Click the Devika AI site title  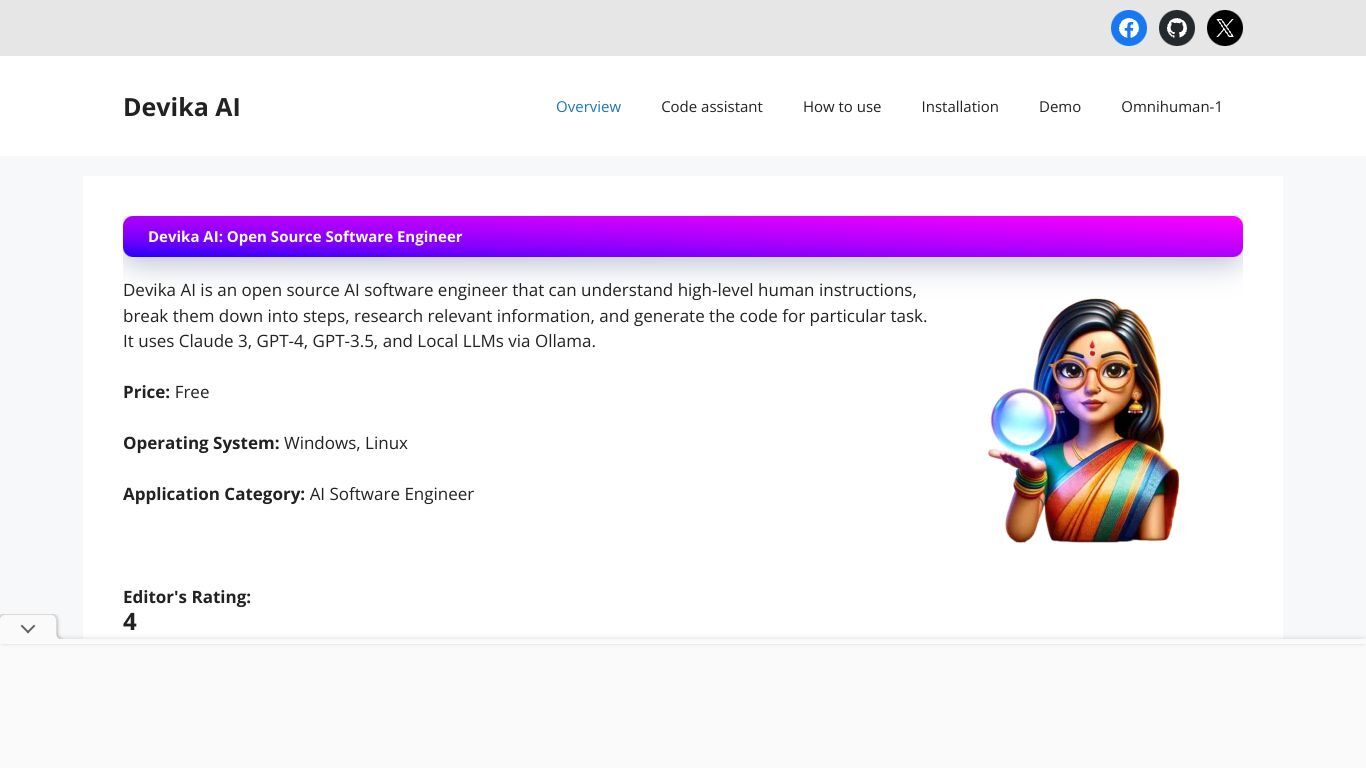coord(181,107)
